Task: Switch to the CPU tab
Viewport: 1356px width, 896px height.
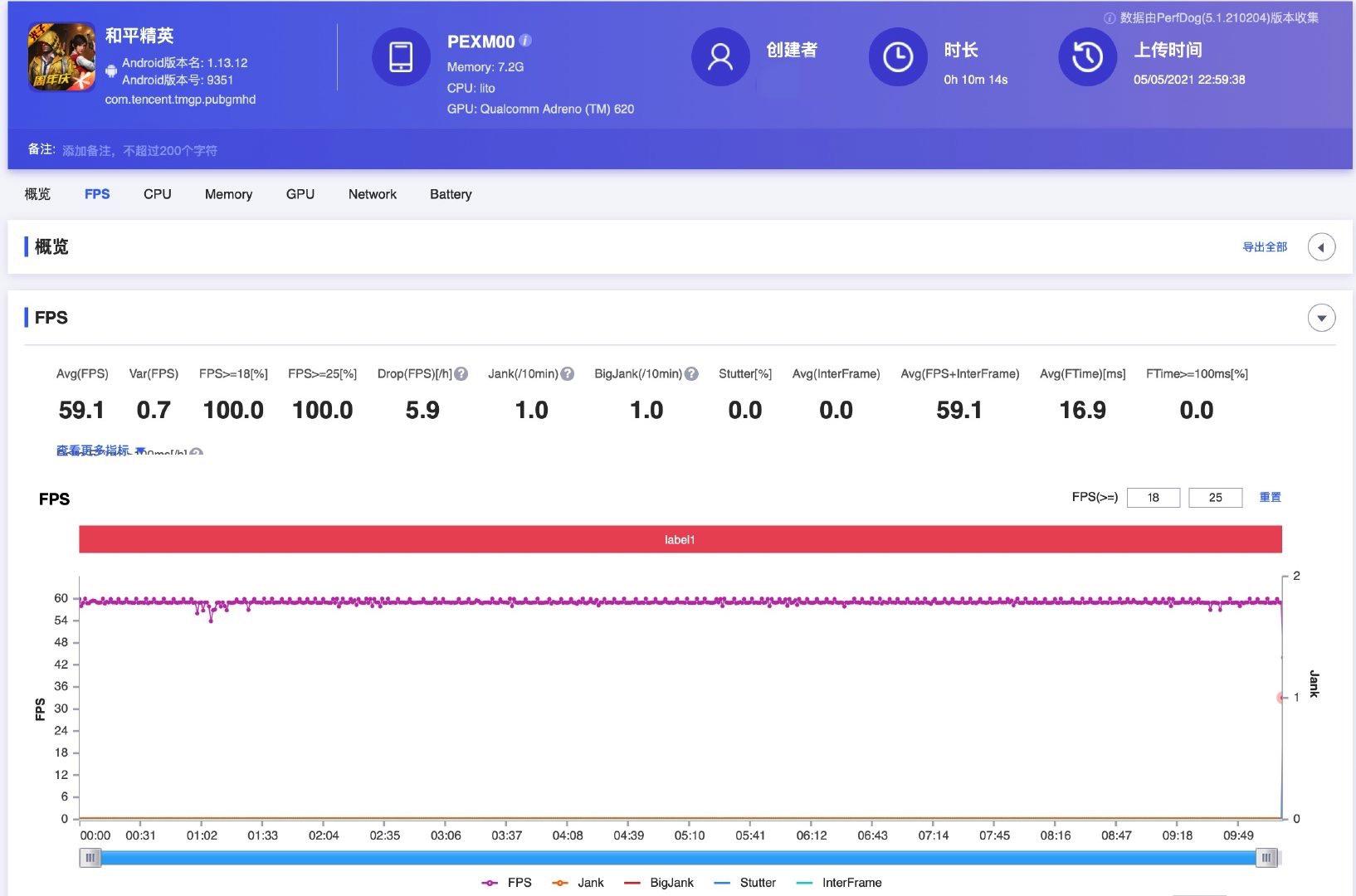Action: pyautogui.click(x=157, y=193)
